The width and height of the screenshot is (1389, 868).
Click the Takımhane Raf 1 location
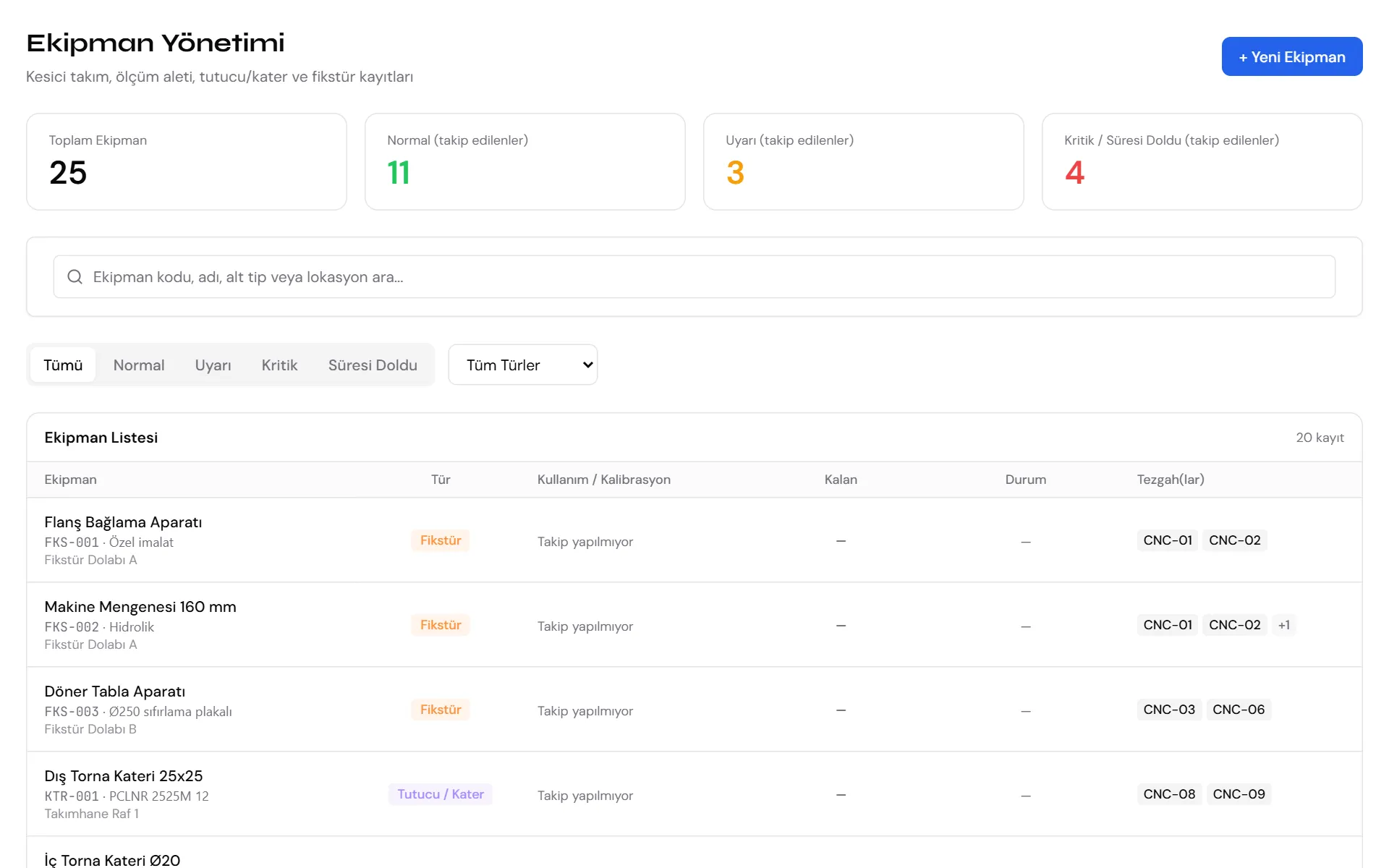point(92,814)
